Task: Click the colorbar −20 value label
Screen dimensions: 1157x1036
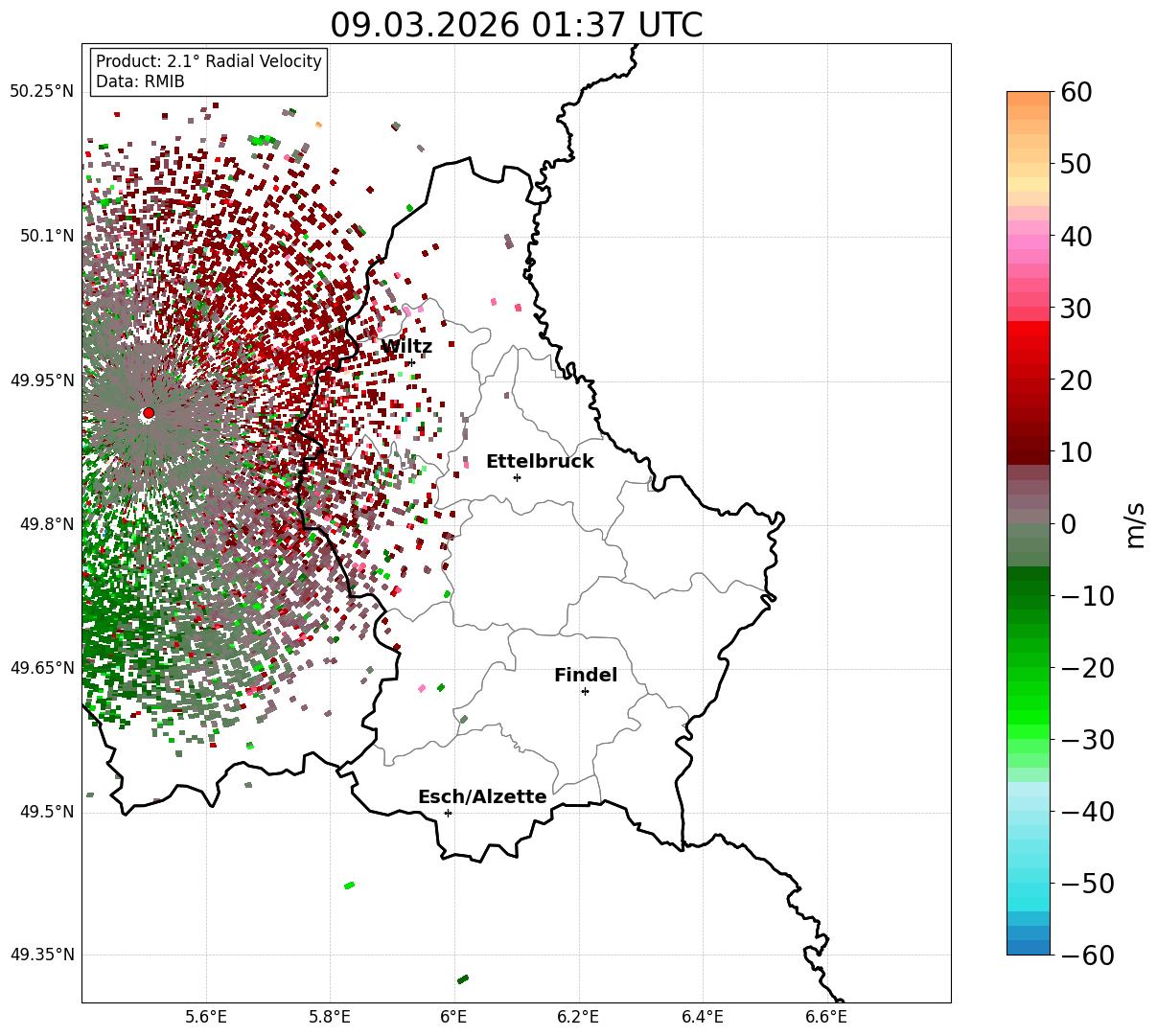Action: [x=1087, y=667]
